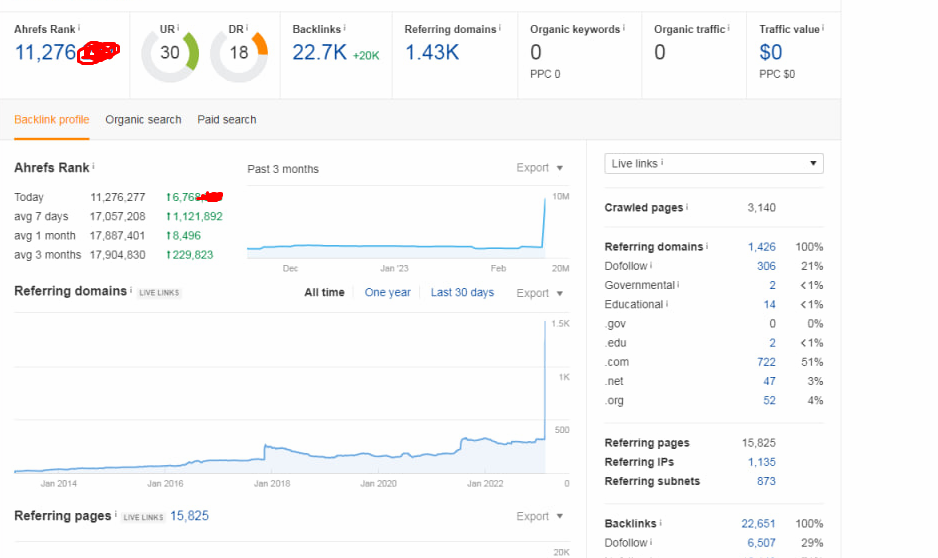938x558 pixels.
Task: Click the $0 traffic value figure
Action: 770,53
